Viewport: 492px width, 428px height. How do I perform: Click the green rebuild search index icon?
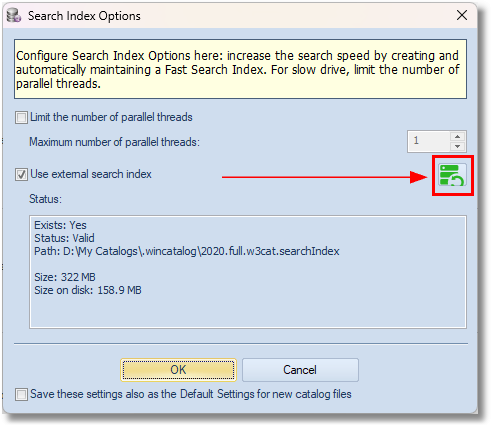[452, 175]
